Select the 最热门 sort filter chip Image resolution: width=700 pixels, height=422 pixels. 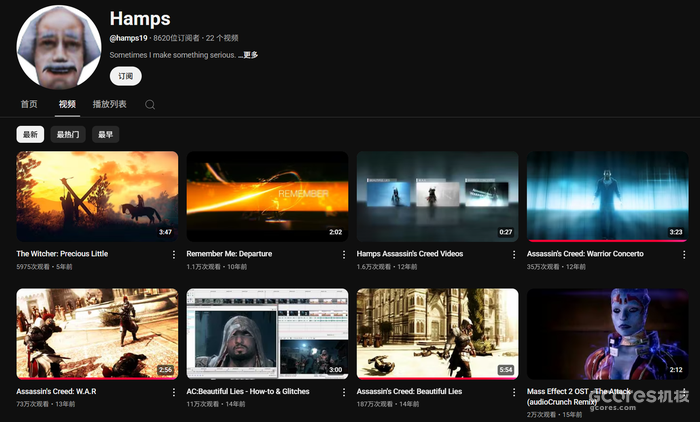coord(68,134)
